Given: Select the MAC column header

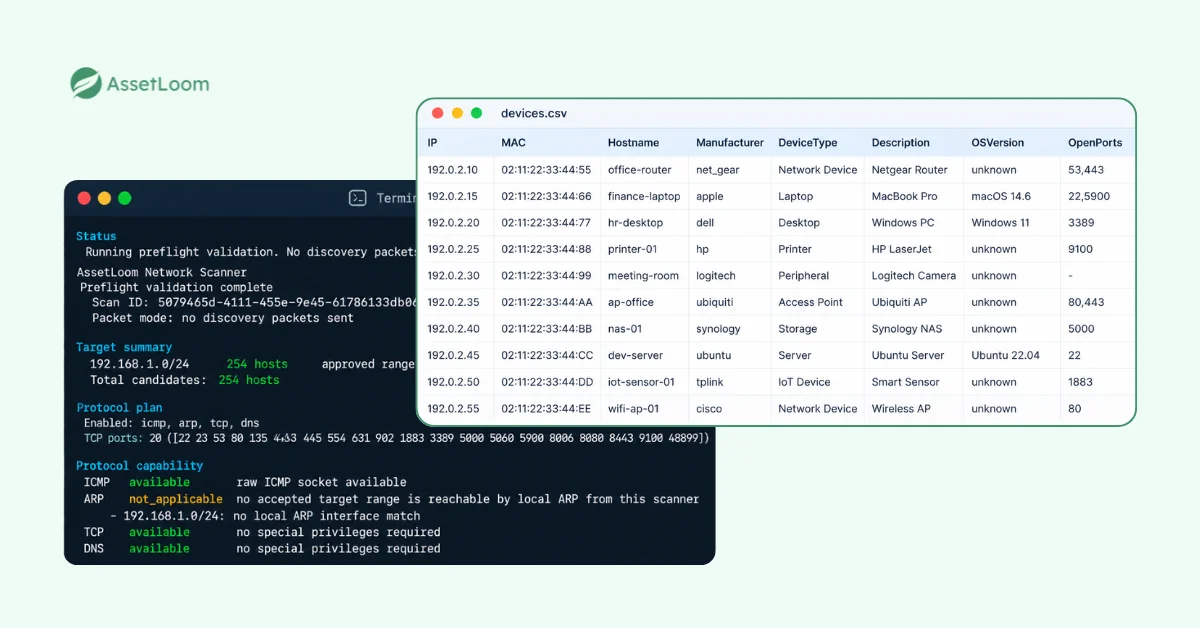Looking at the screenshot, I should [x=513, y=143].
